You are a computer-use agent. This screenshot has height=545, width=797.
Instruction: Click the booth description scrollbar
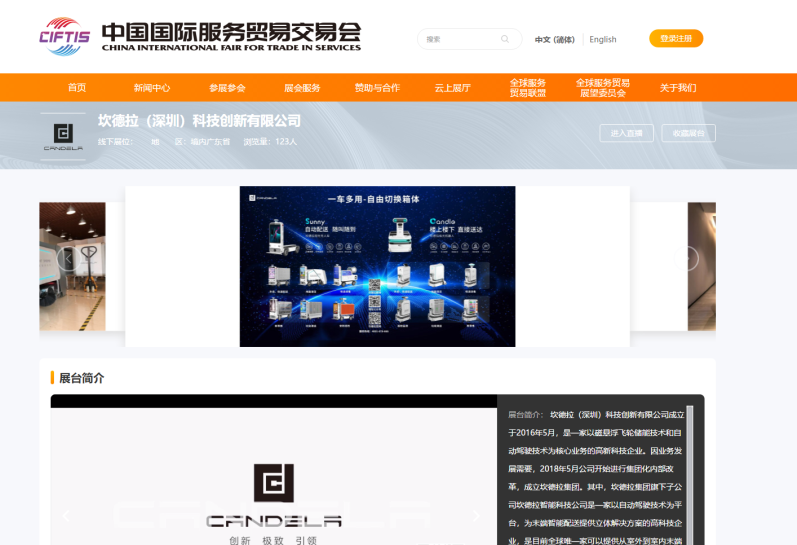pos(690,470)
